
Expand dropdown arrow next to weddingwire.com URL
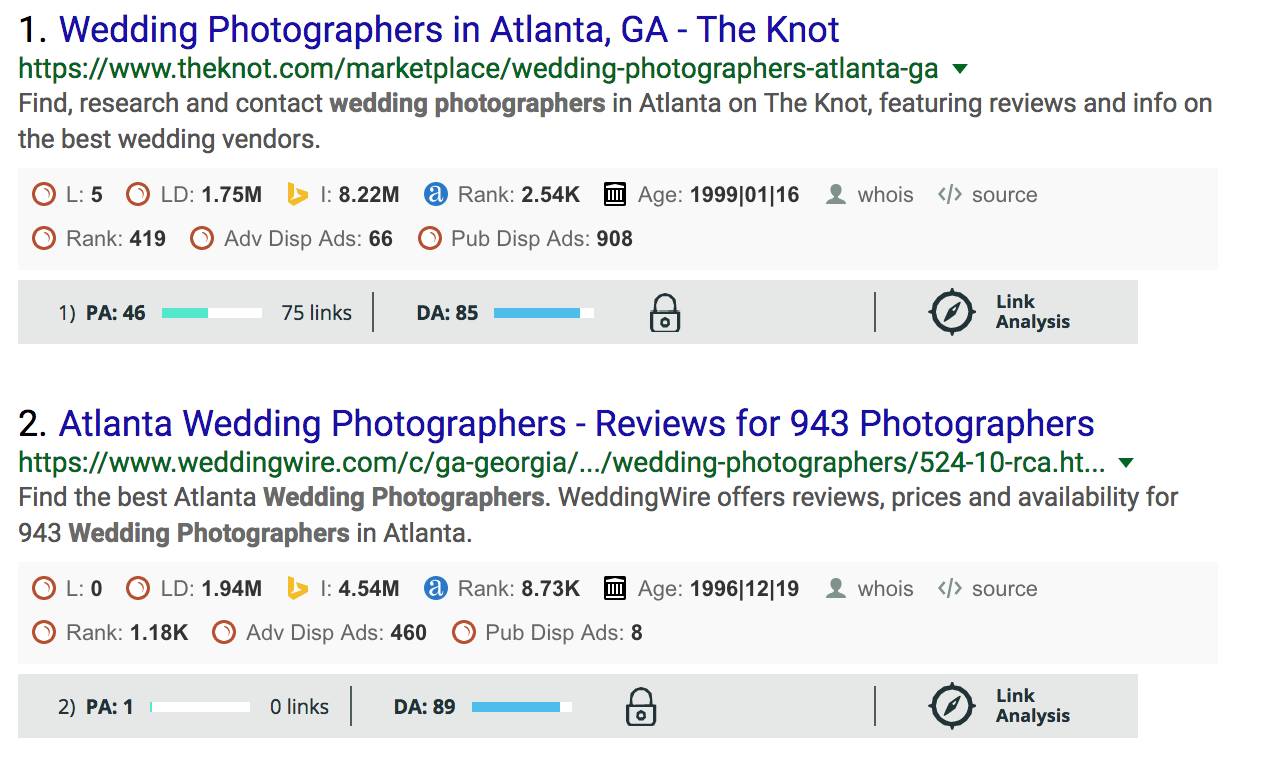pyautogui.click(x=1126, y=463)
